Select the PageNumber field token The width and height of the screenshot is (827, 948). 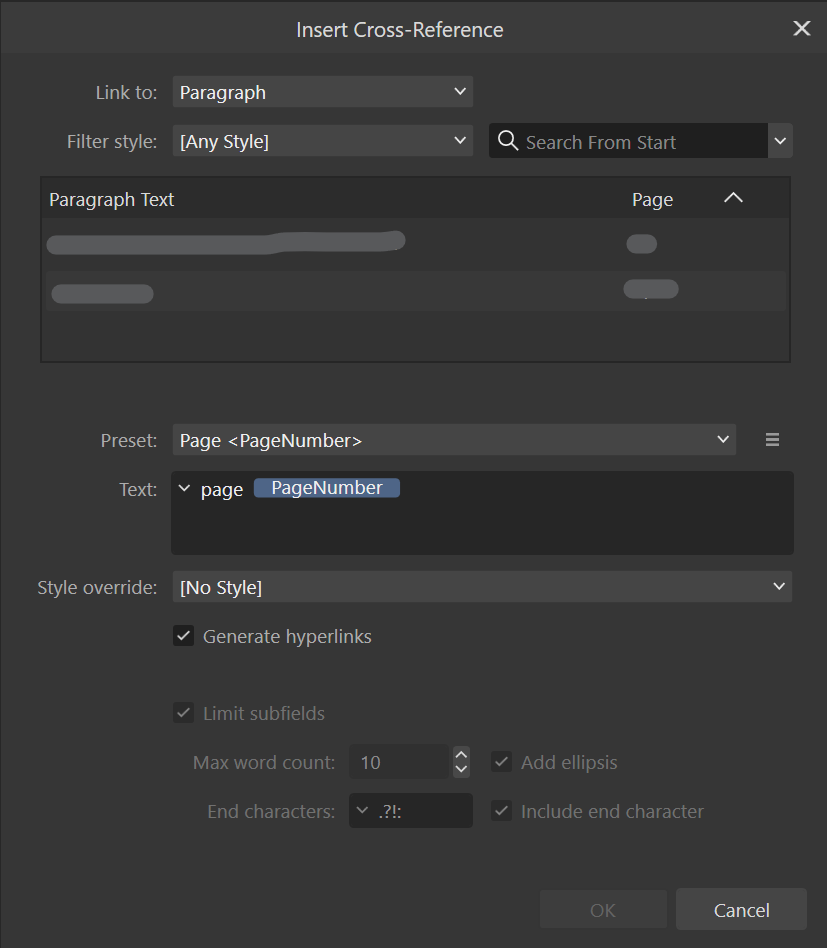pos(327,488)
